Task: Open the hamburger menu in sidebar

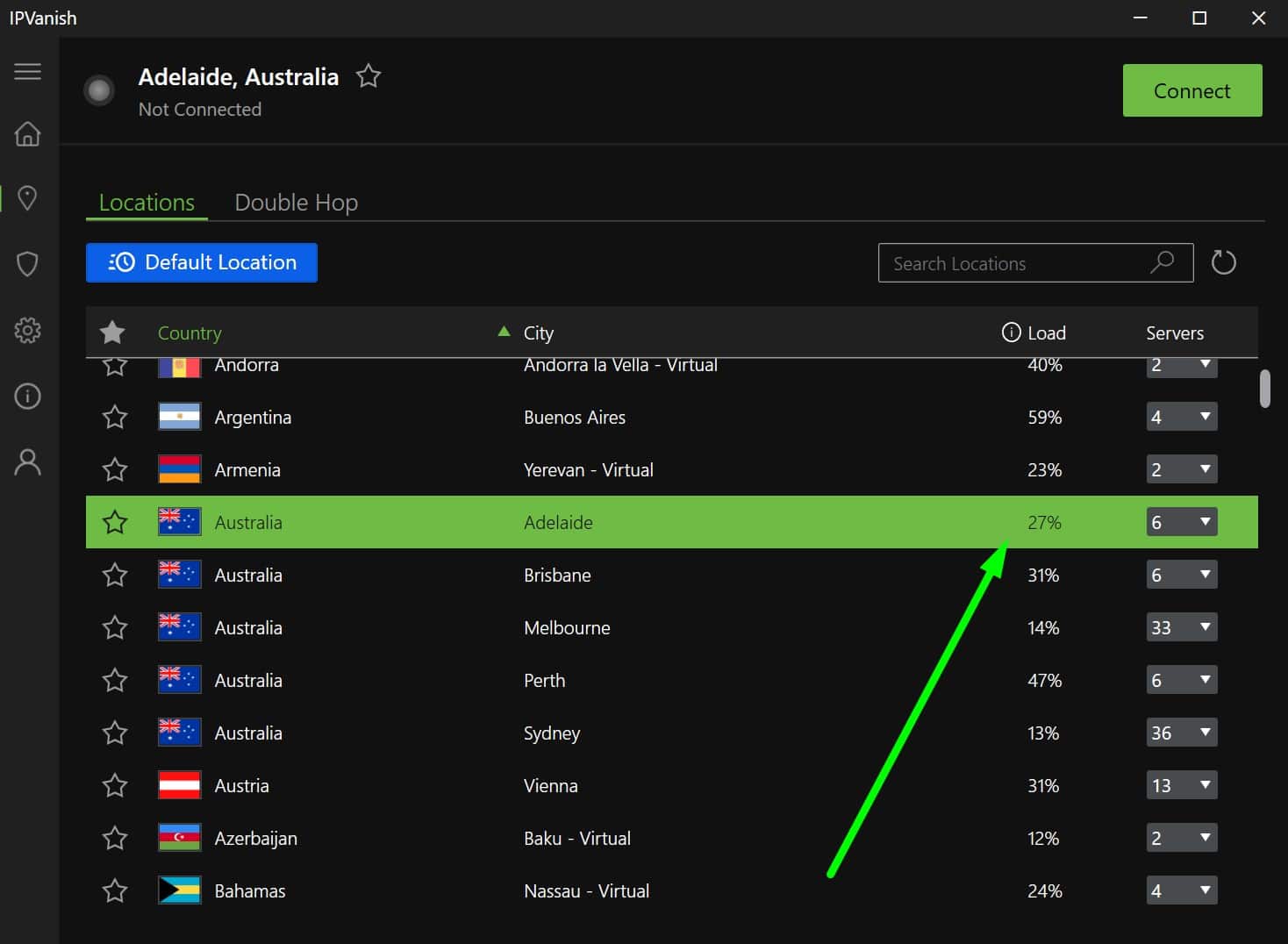Action: [x=27, y=71]
